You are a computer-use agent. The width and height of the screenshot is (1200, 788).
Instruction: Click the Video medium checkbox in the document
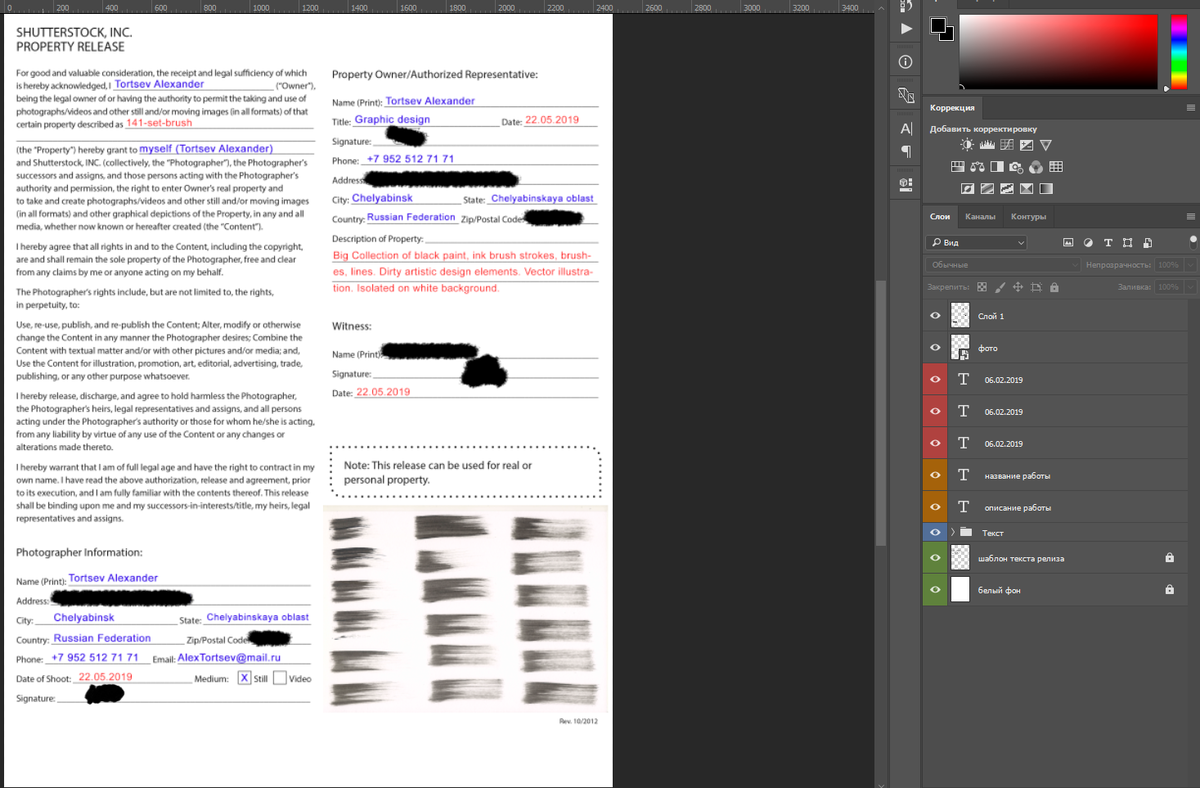point(280,678)
